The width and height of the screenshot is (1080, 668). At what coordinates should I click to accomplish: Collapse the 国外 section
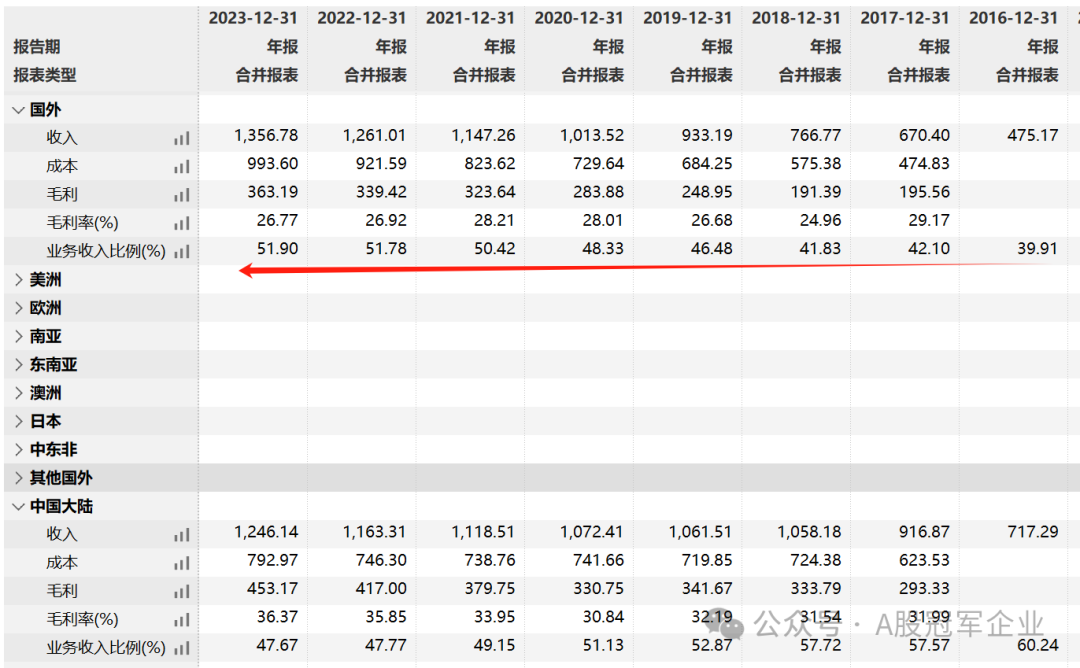(x=19, y=109)
